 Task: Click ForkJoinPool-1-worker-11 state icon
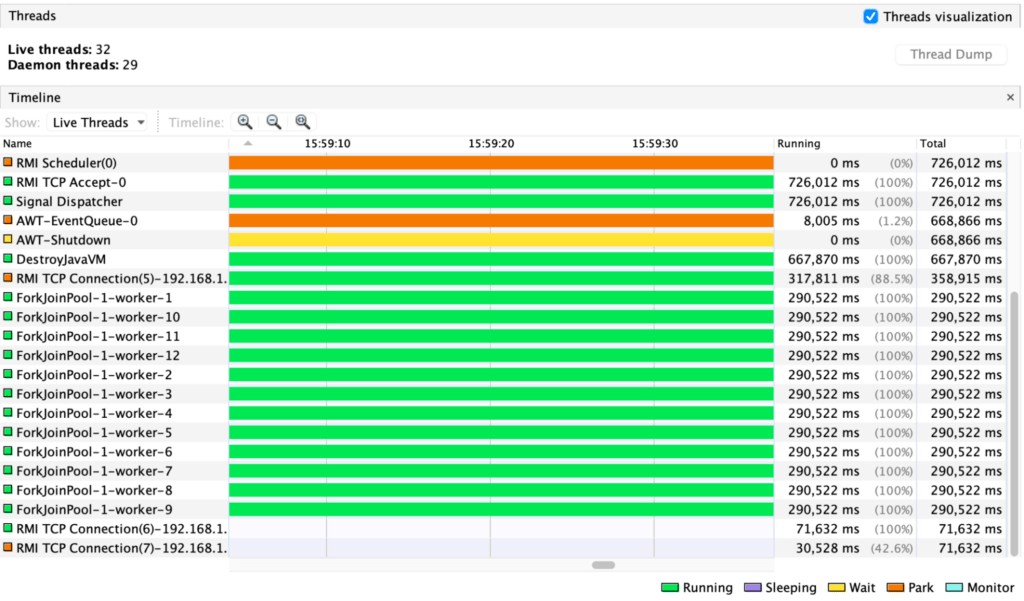[x=8, y=336]
